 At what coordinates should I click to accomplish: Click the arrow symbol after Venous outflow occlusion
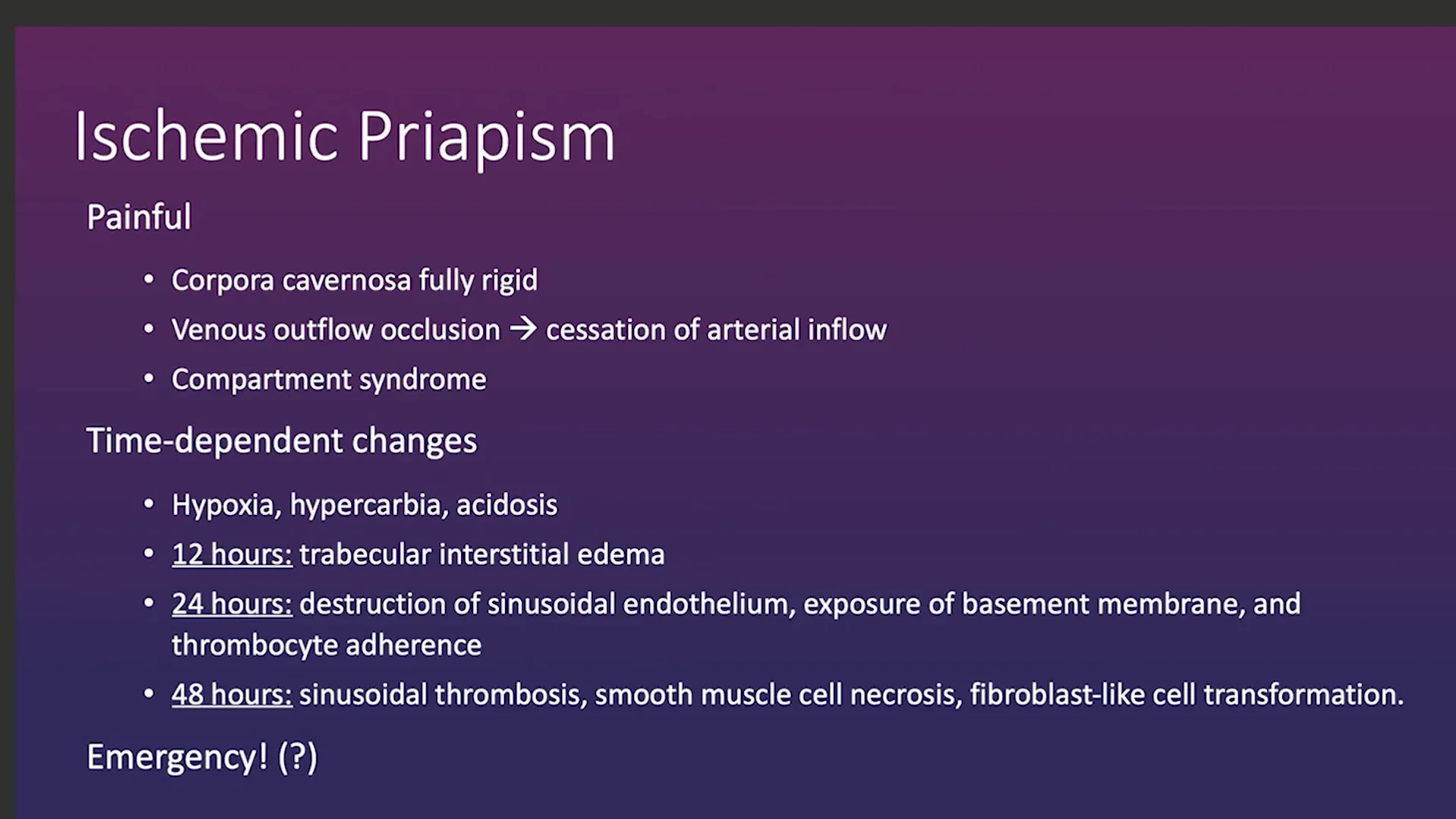pos(523,329)
